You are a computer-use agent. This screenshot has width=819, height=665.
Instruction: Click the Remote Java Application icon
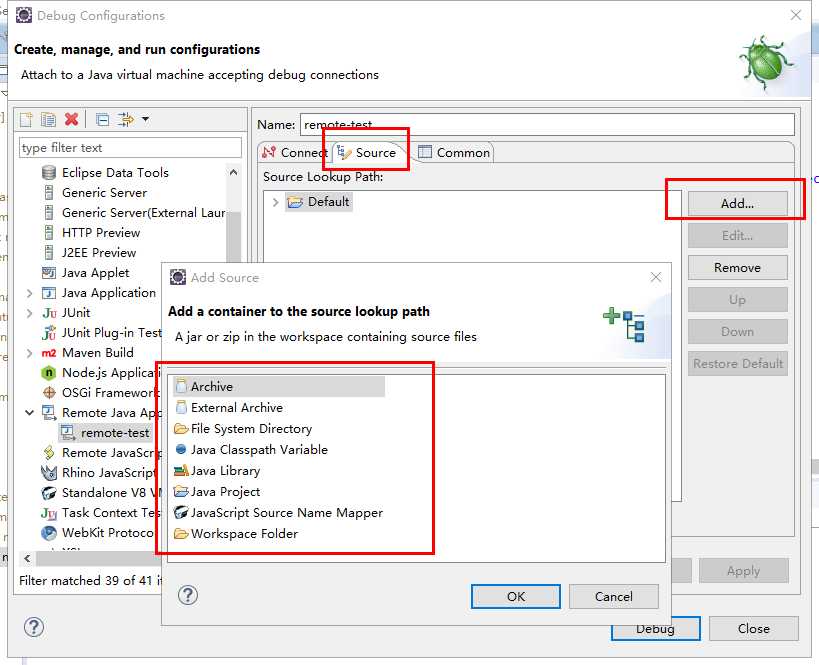click(49, 413)
